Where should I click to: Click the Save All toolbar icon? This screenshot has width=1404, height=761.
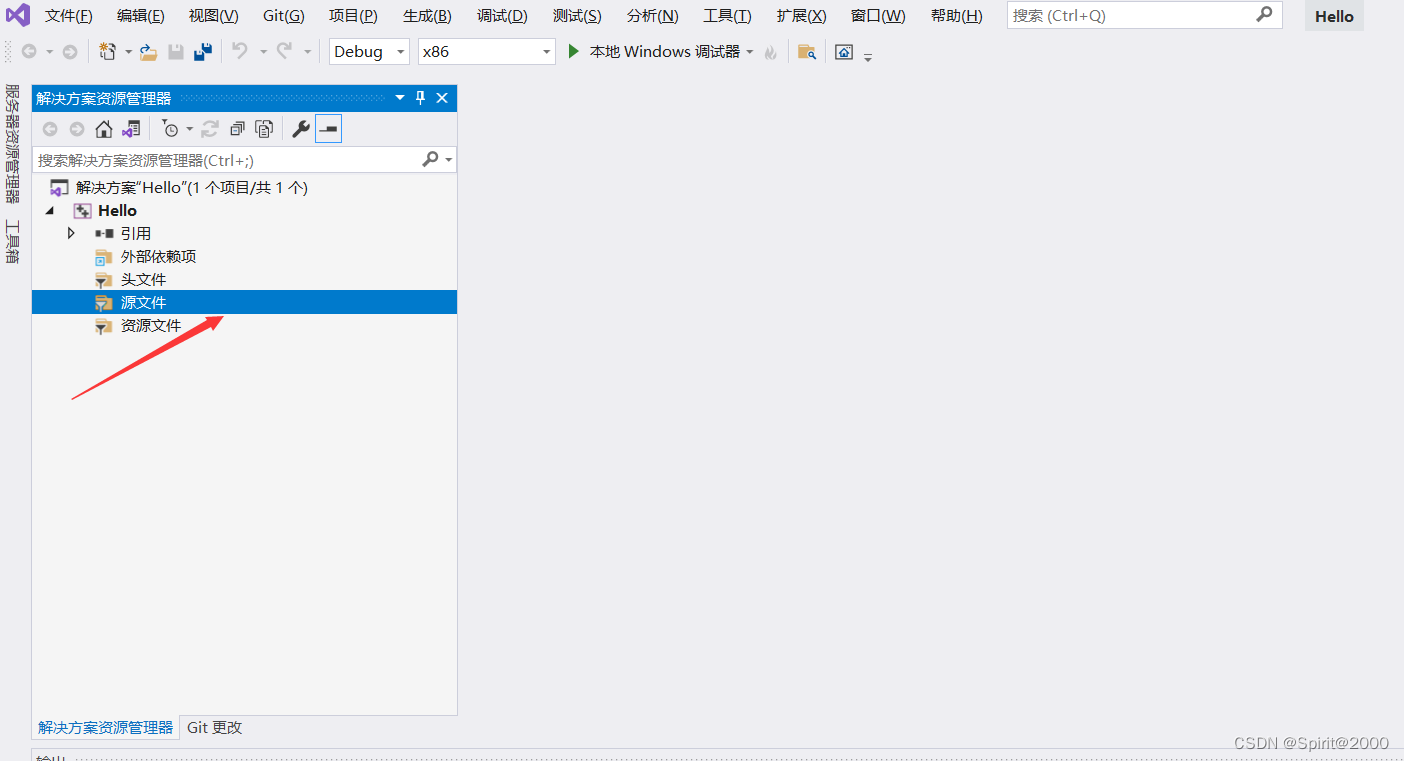tap(203, 52)
